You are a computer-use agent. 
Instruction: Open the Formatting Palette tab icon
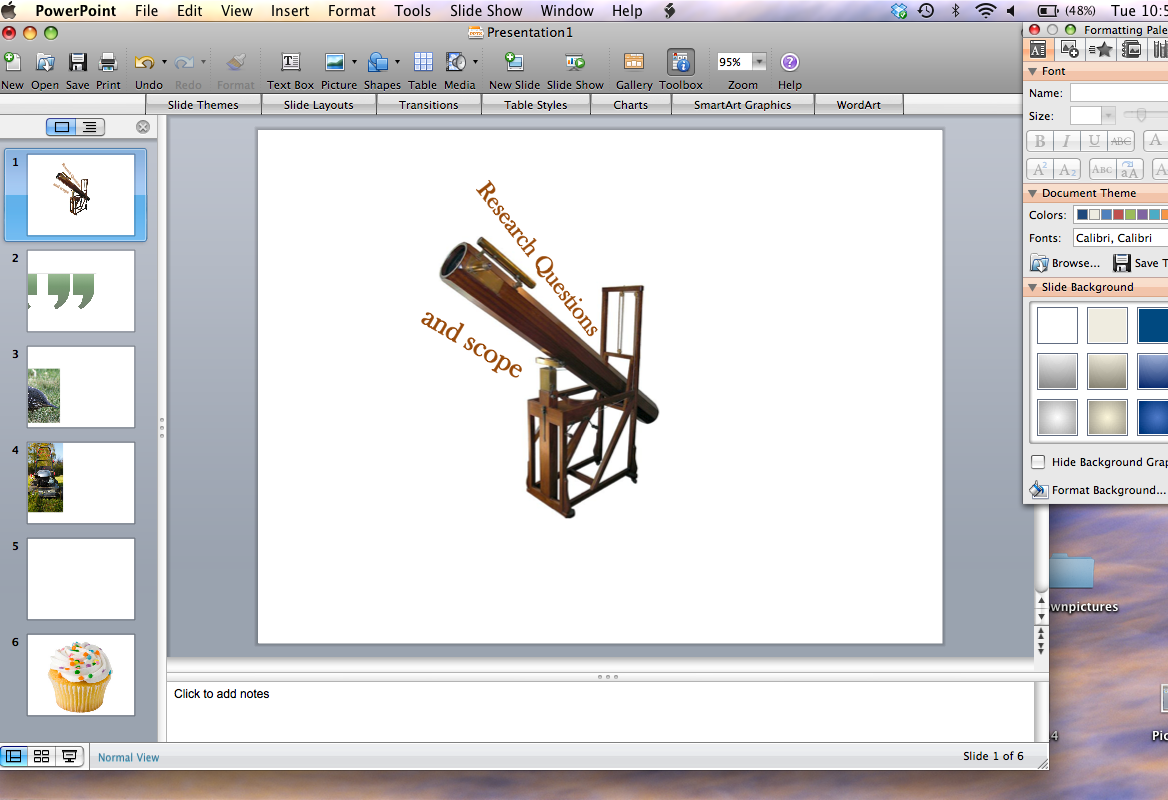click(1038, 49)
